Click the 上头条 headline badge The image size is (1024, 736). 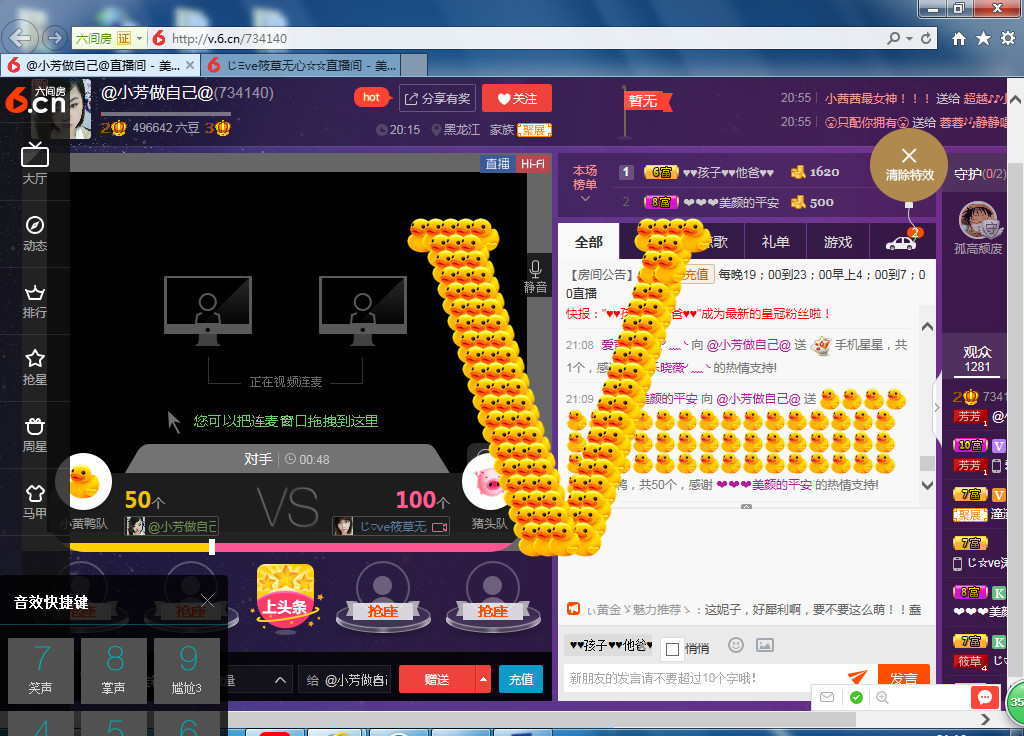point(285,598)
